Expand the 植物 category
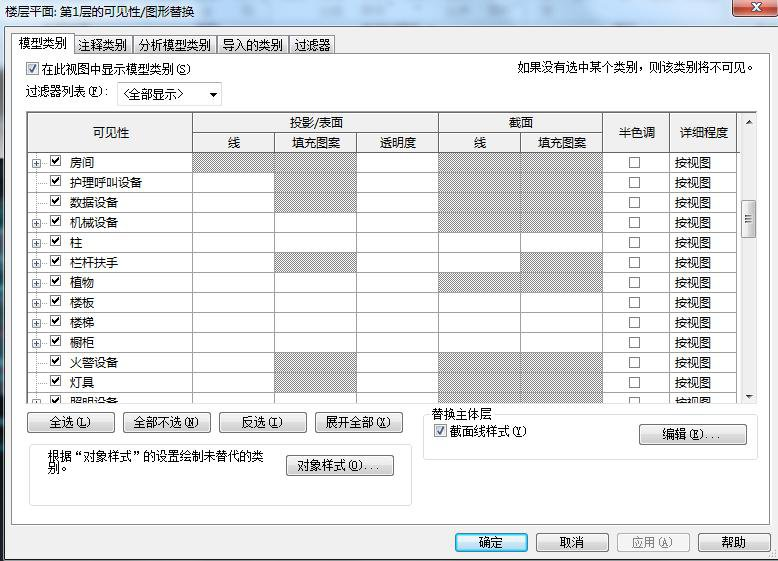Screen dimensions: 778x561 [36, 283]
